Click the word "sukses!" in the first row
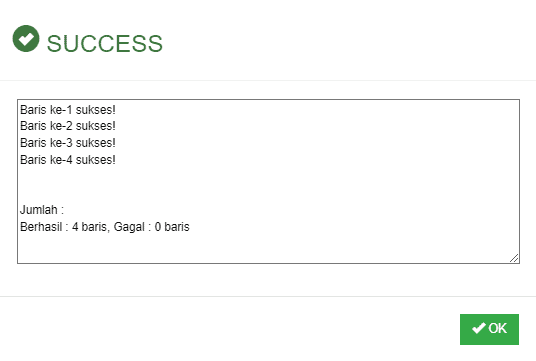 96,110
